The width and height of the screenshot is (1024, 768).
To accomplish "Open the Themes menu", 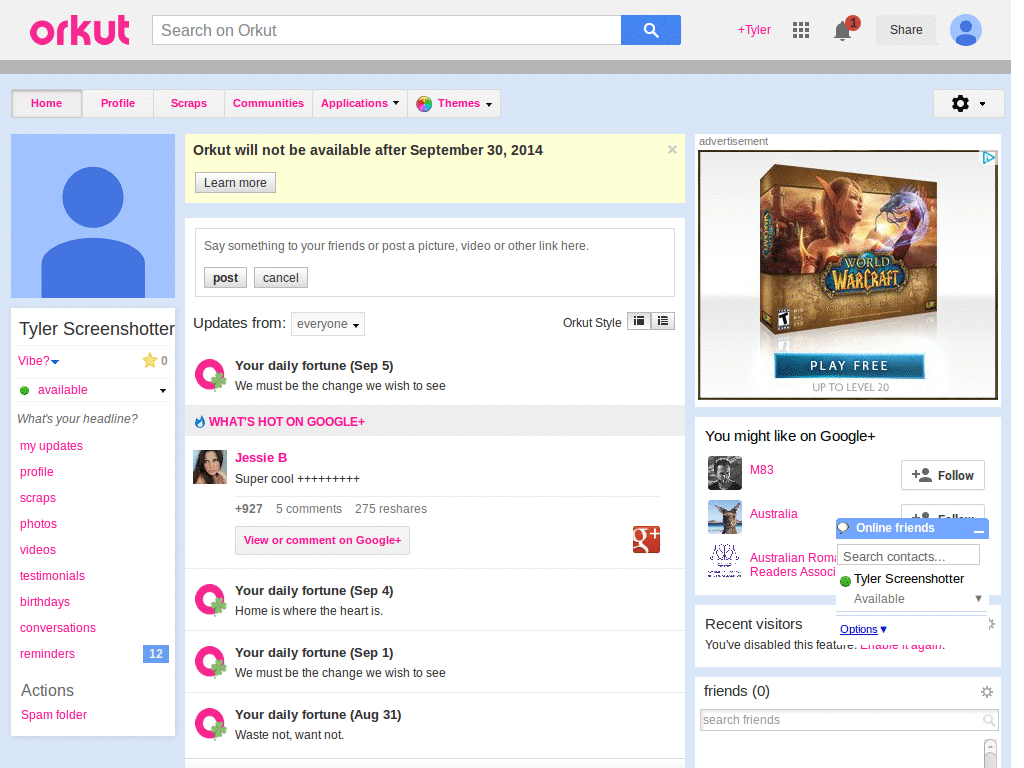I will point(454,104).
